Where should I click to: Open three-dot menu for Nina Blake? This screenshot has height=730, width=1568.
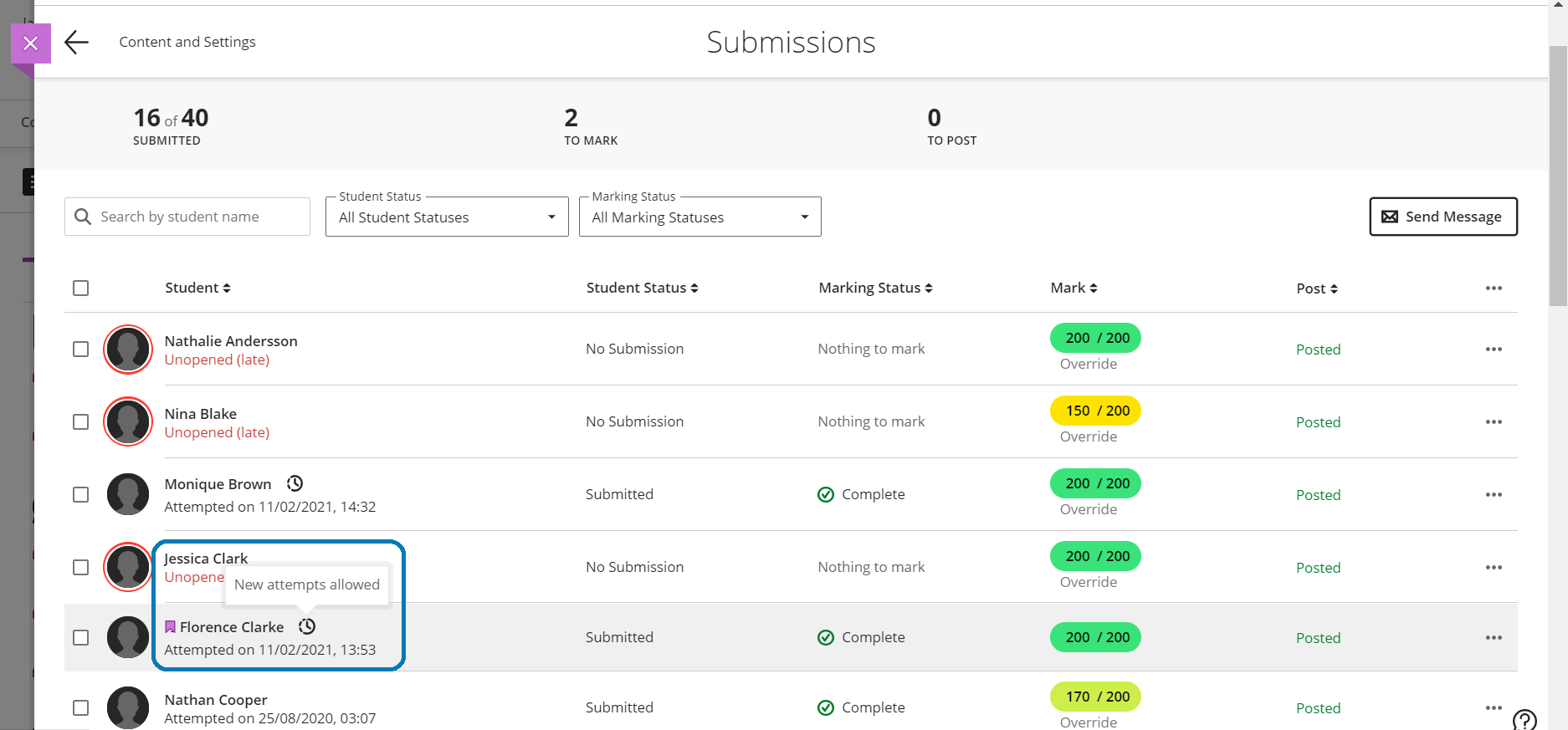(1493, 421)
